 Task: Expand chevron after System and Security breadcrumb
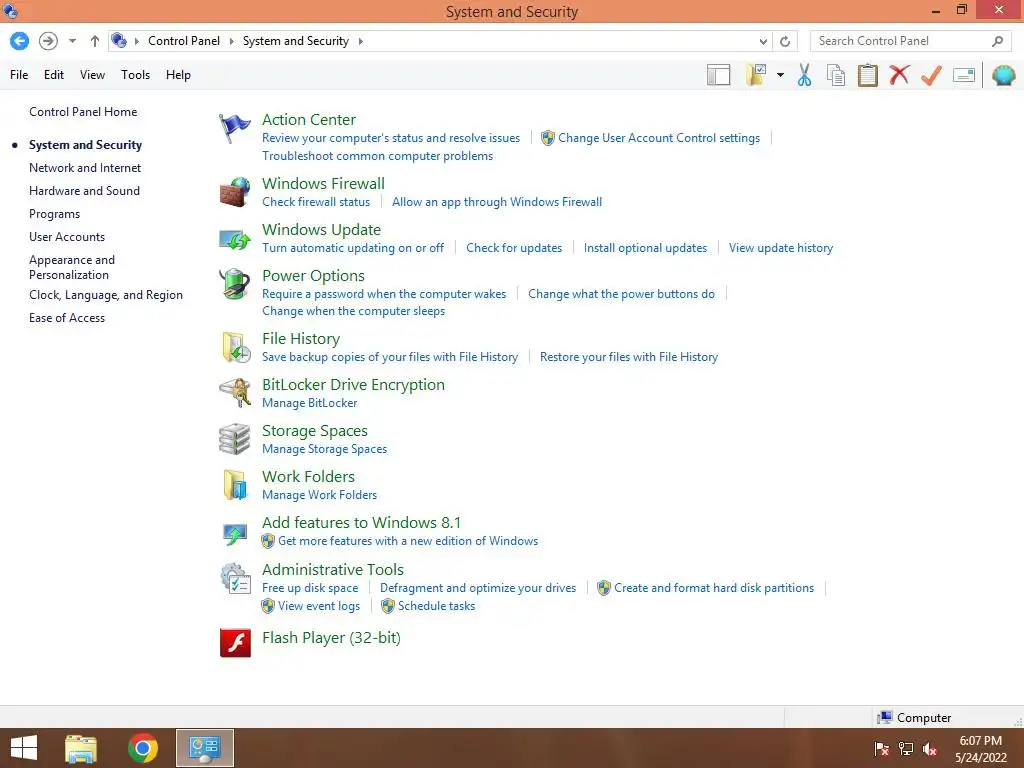pos(360,41)
